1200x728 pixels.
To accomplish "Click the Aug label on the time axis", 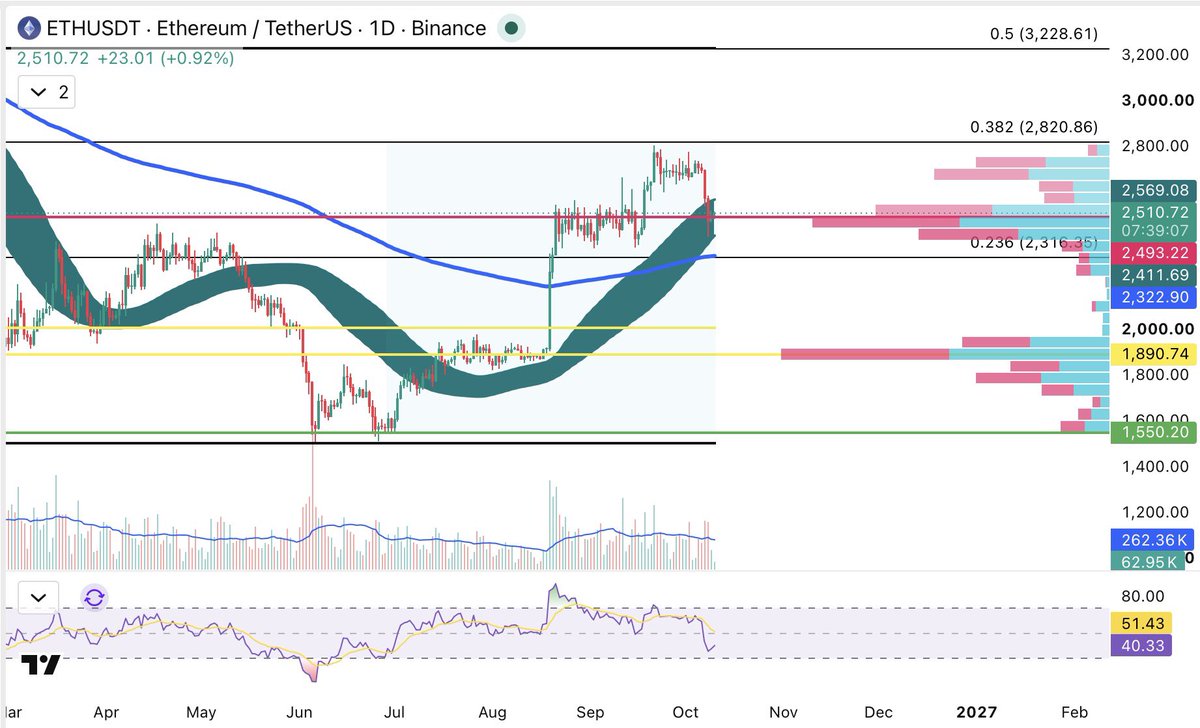I will (x=493, y=712).
